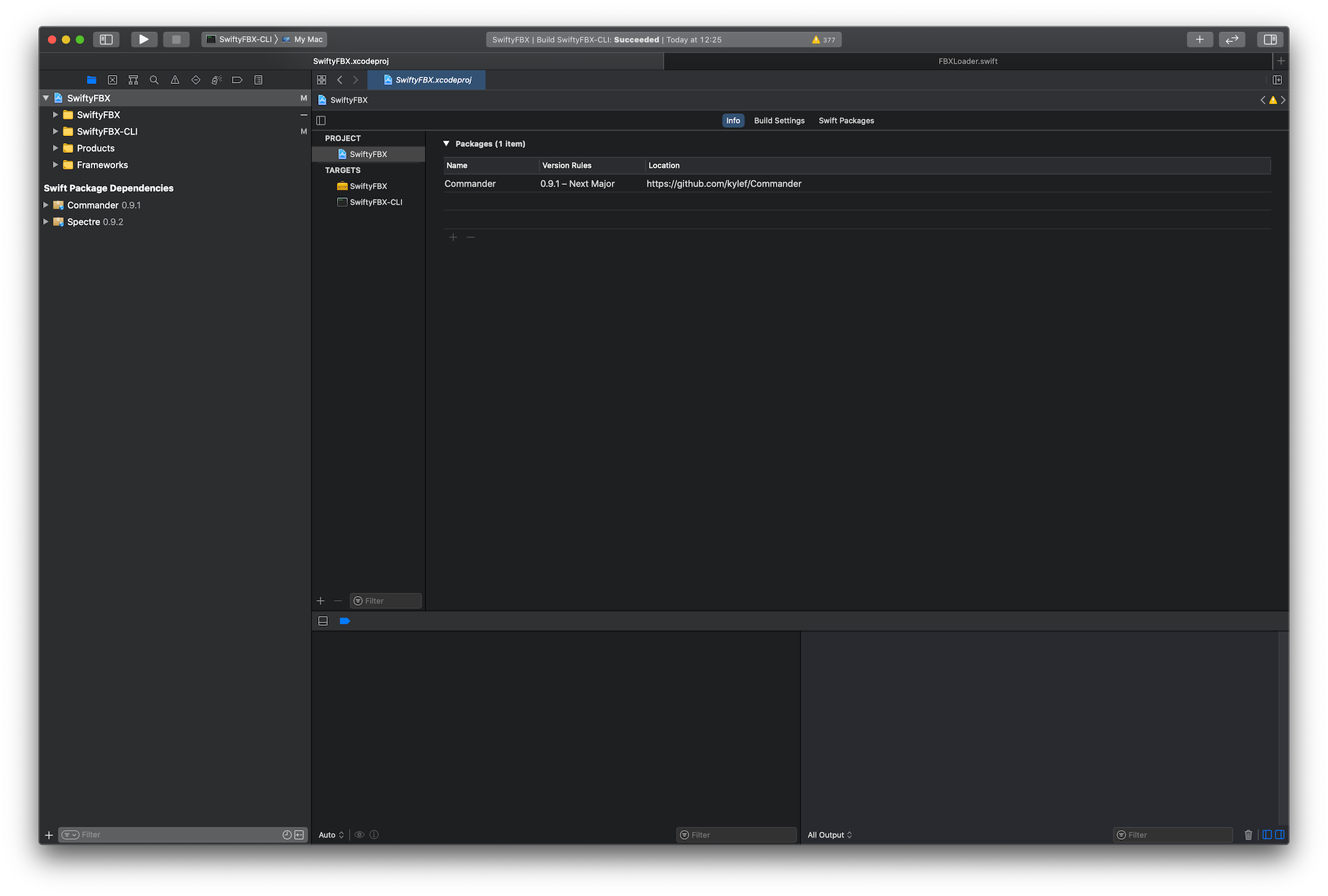Toggle the inspectors panel on the right

1270,40
